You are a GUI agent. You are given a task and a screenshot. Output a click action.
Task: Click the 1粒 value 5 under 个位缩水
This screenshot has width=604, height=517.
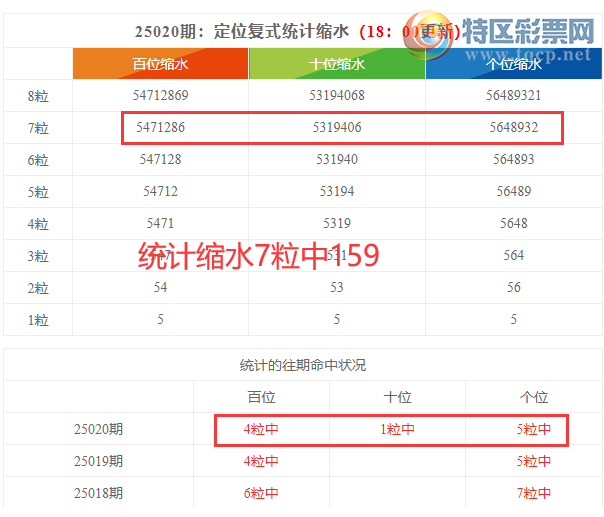(513, 319)
